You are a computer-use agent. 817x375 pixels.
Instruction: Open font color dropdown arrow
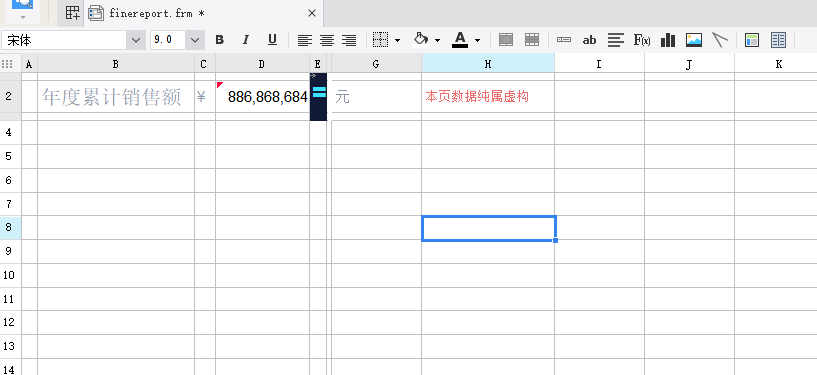tap(477, 40)
